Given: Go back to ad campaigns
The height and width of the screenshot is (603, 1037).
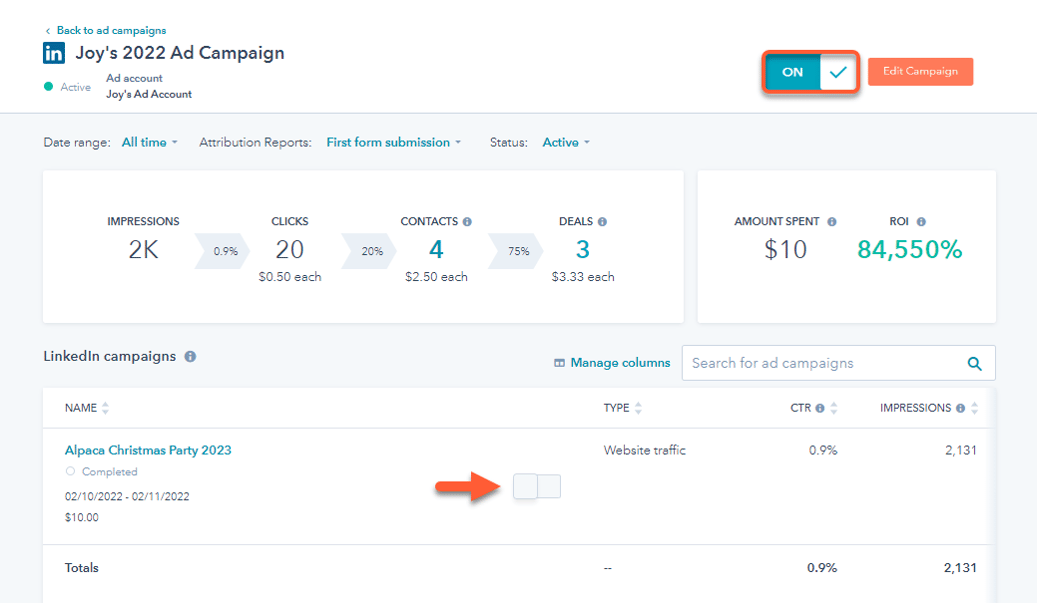Looking at the screenshot, I should click(x=110, y=31).
